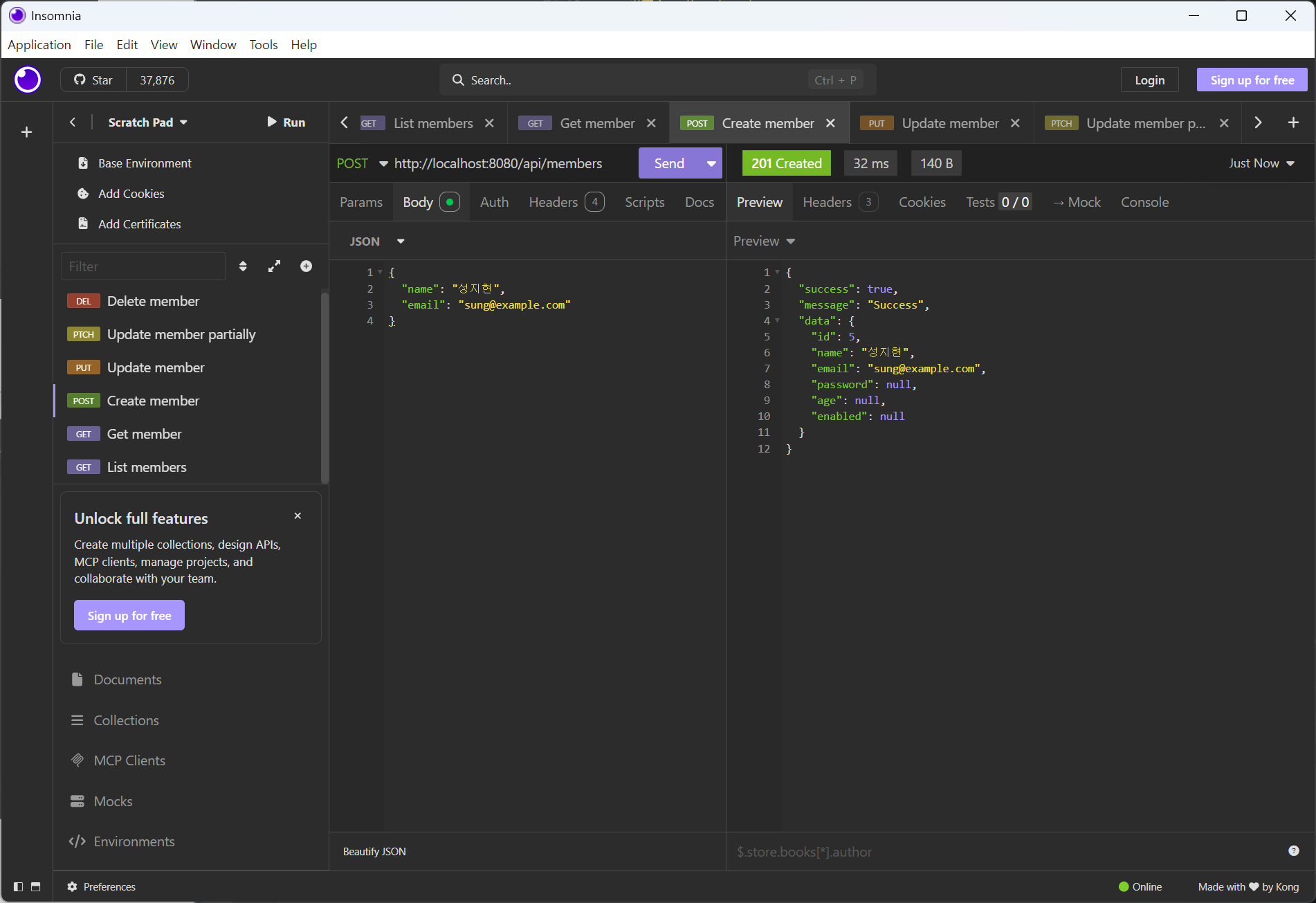Fold JSON request body at line 1
Viewport: 1316px width, 903px height.
point(380,273)
